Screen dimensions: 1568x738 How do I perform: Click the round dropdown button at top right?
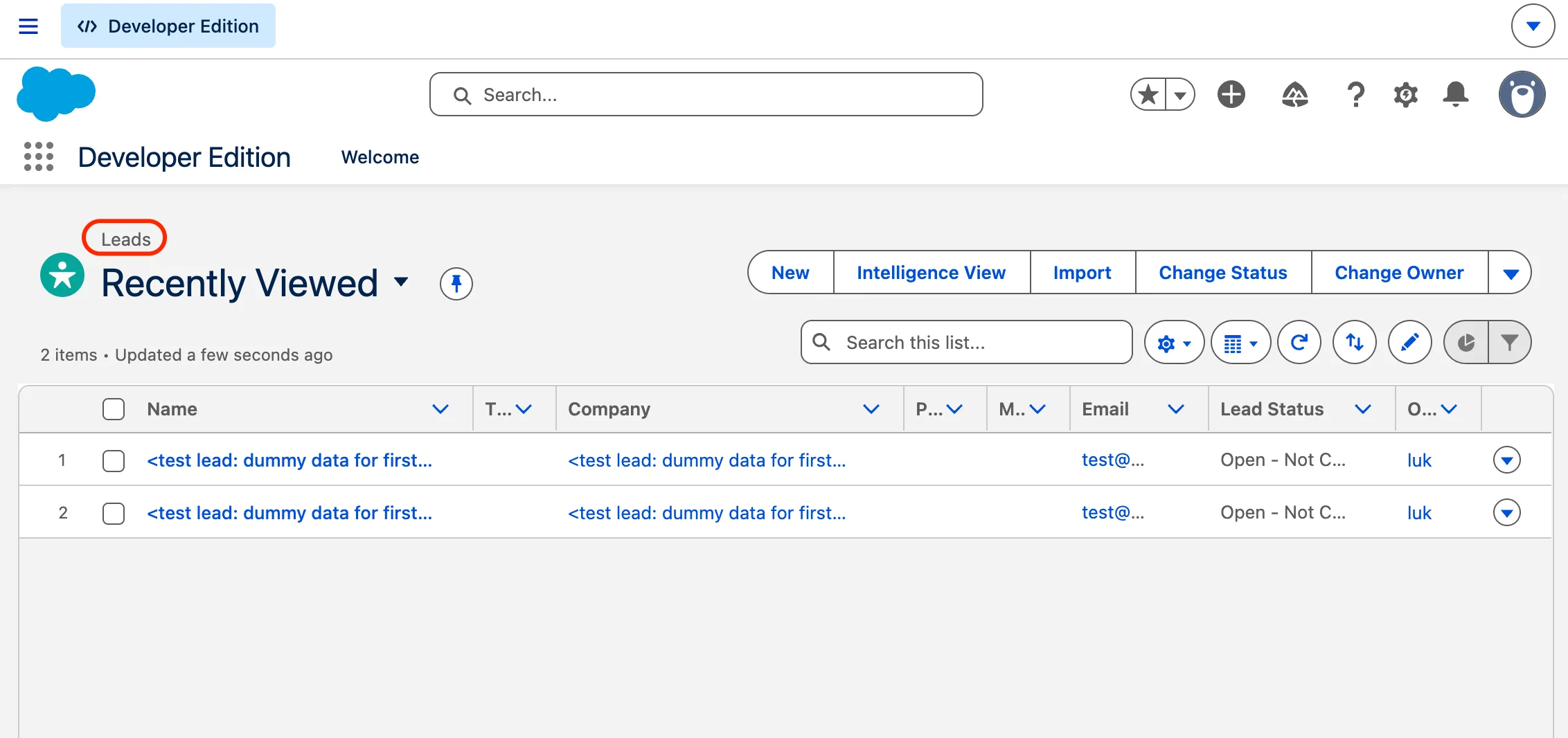coord(1533,26)
